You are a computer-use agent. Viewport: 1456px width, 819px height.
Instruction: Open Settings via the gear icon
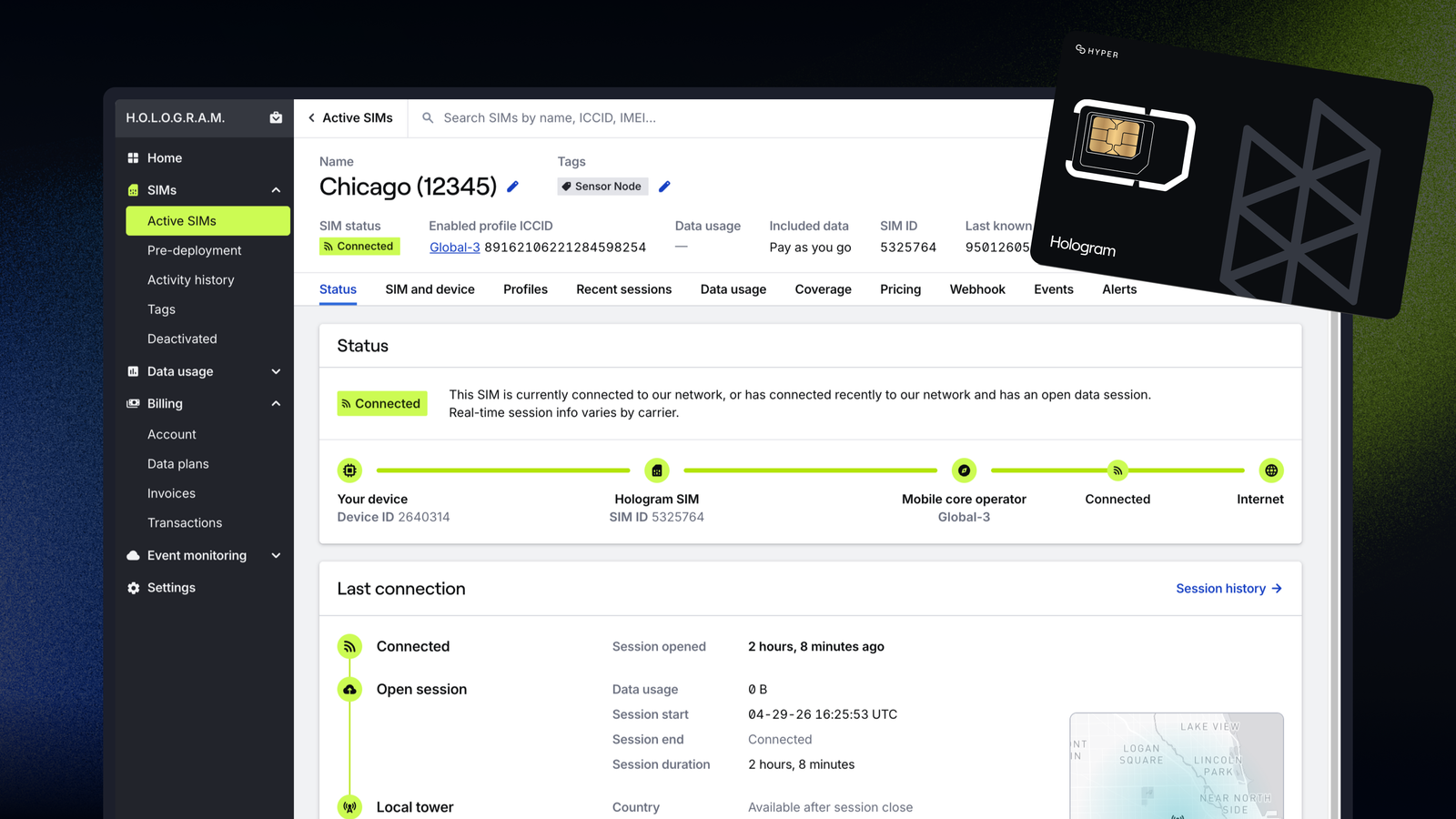[x=133, y=588]
